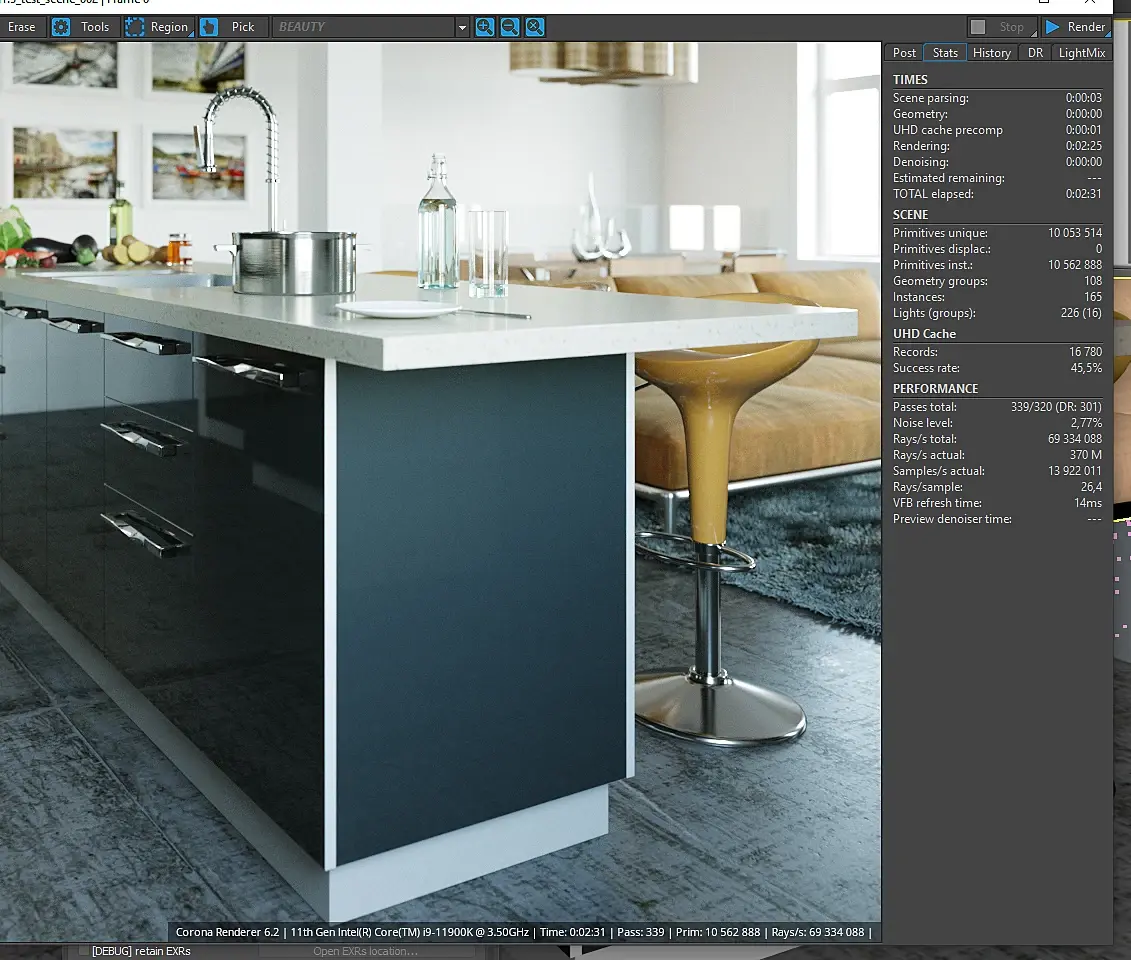This screenshot has width=1131, height=960.
Task: Click Open EXRs location button
Action: click(x=366, y=951)
